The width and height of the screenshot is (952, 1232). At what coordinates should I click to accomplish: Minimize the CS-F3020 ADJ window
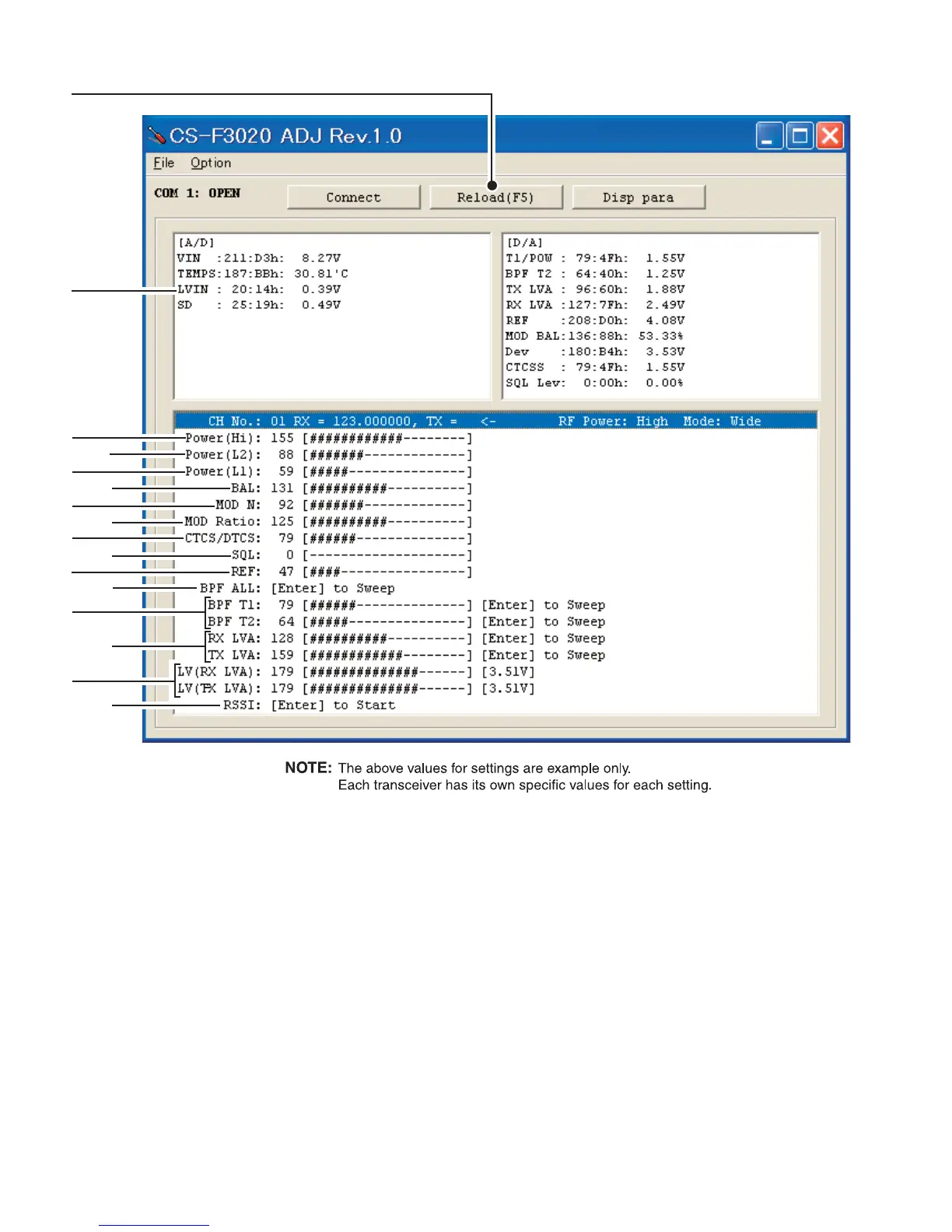pyautogui.click(x=768, y=136)
